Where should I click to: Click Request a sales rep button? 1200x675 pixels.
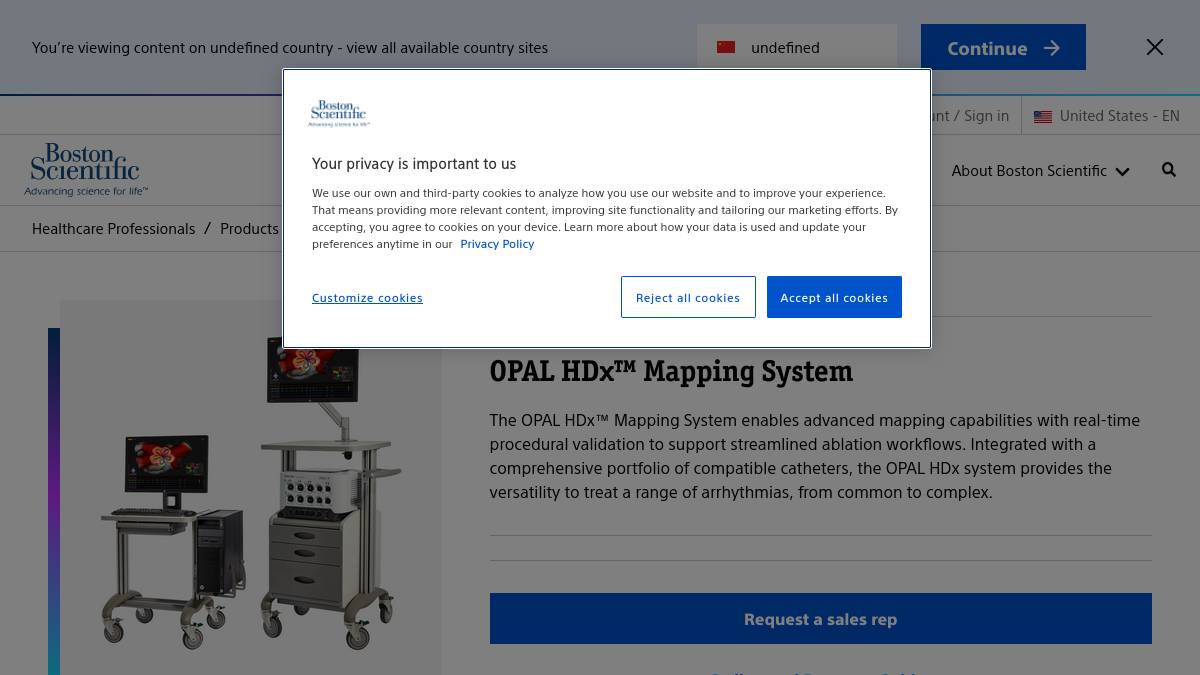click(x=820, y=619)
